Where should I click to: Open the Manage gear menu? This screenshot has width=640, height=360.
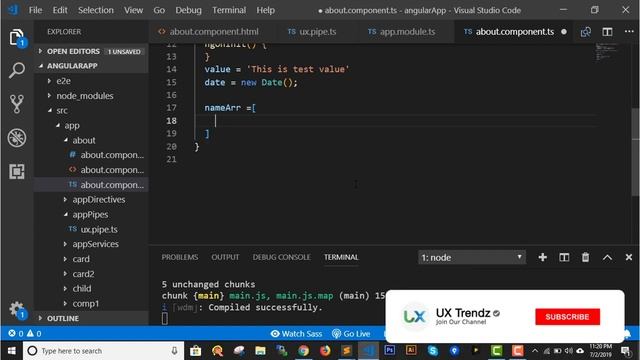(x=16, y=309)
